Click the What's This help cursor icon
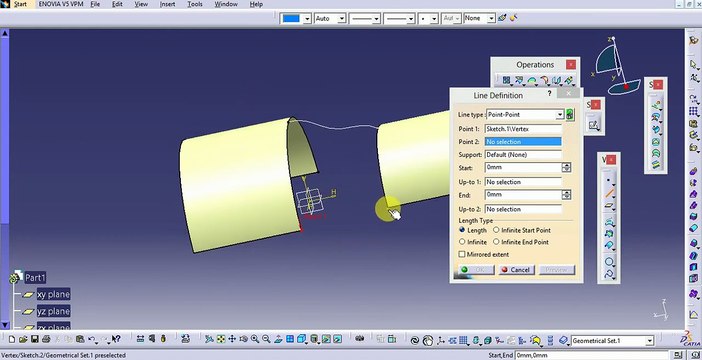702x360 pixels. (x=116, y=339)
